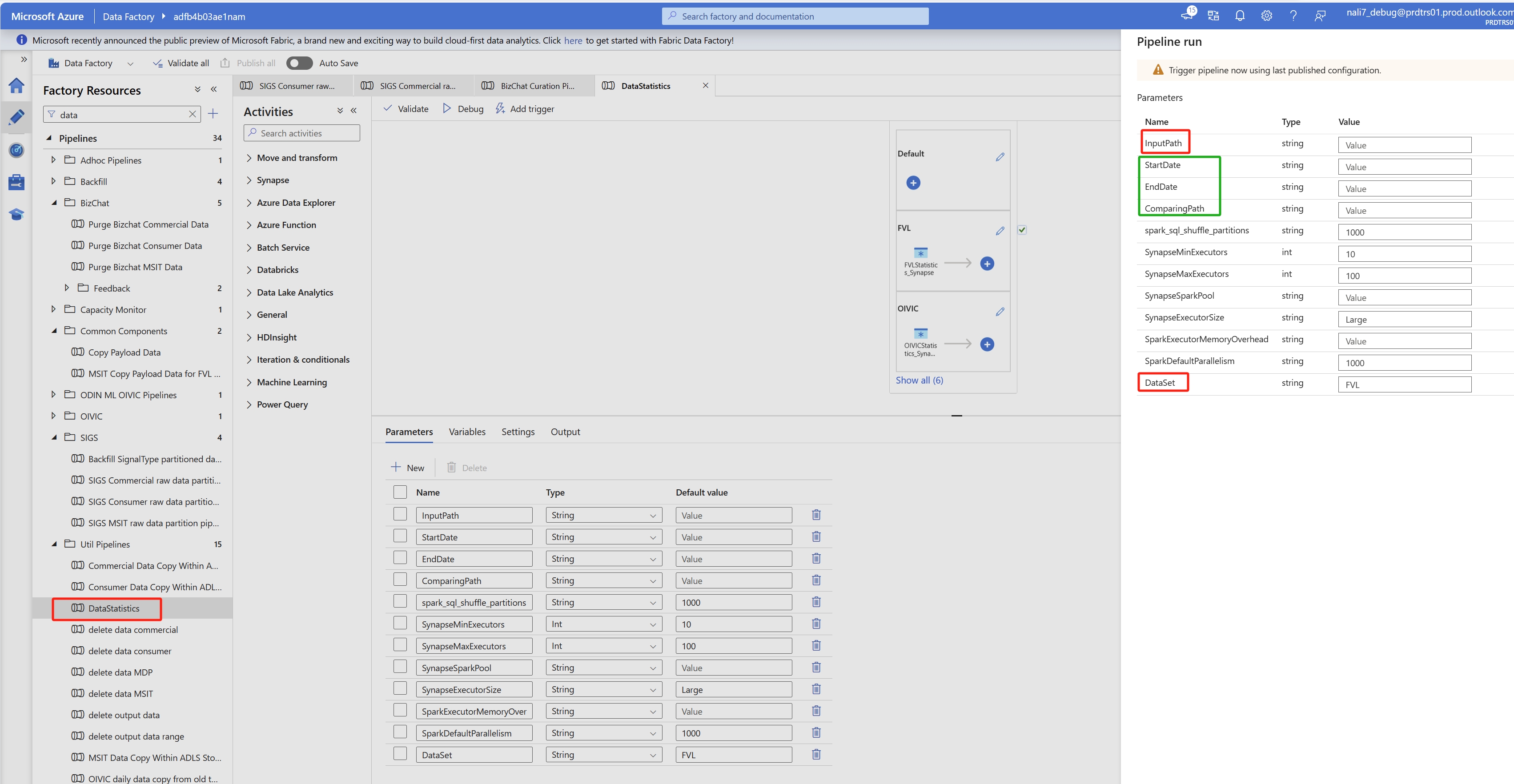Open the Manage toolbox icon in sidebar
1514x784 pixels.
pos(16,182)
